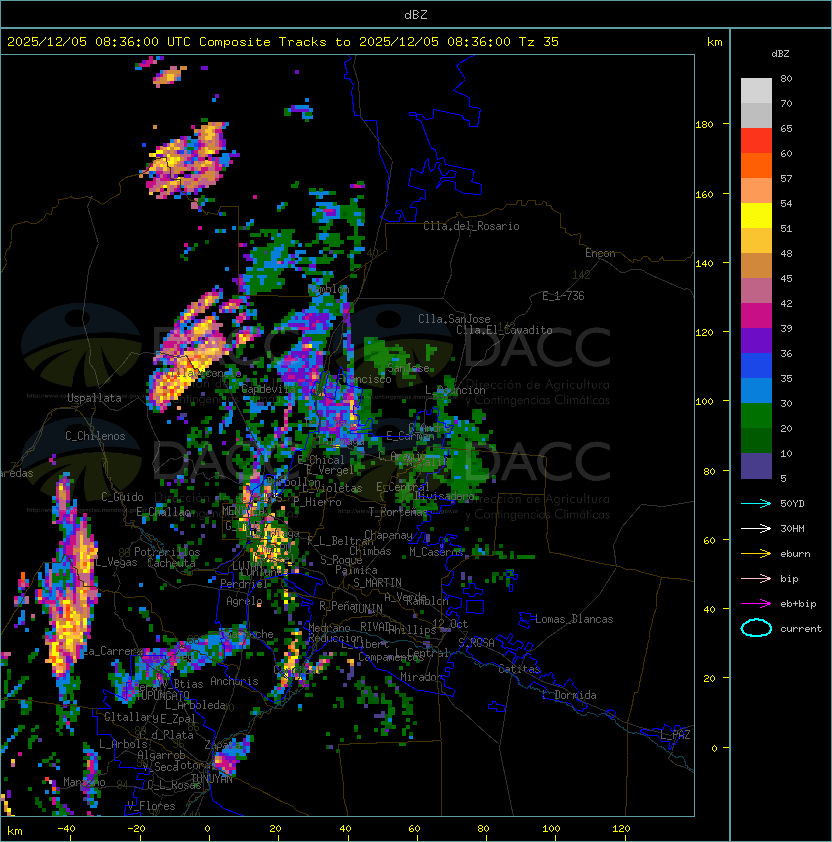Click the 'eburn' legend label
This screenshot has width=832, height=842.
[x=795, y=554]
